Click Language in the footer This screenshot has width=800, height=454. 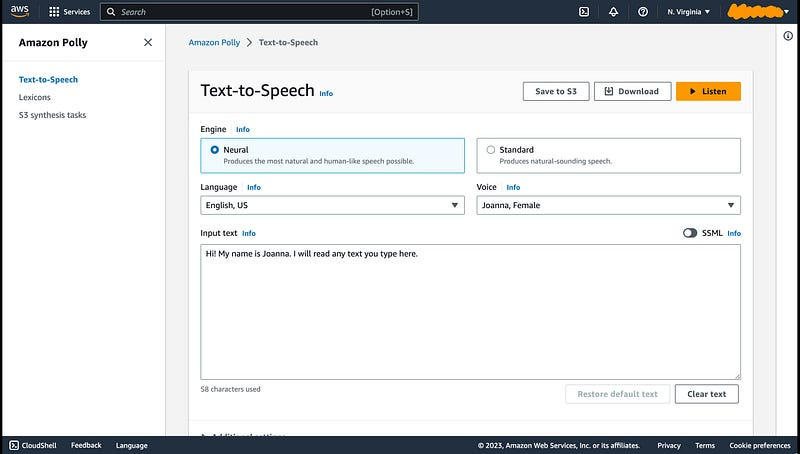pyautogui.click(x=132, y=445)
